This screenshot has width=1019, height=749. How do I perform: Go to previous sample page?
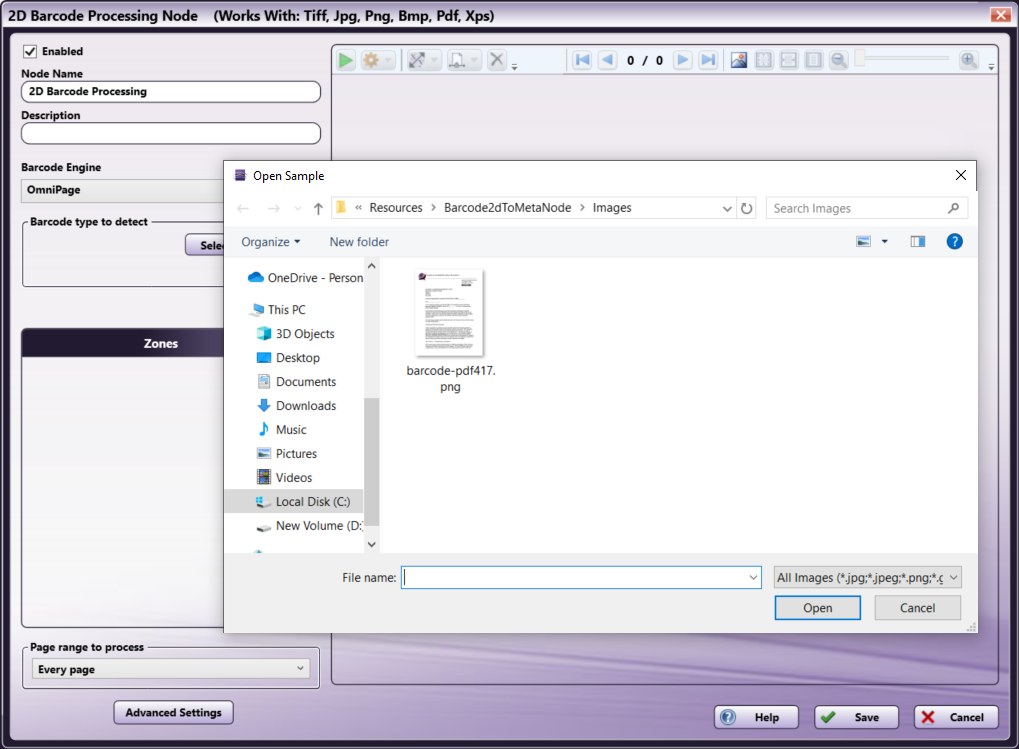pos(608,60)
